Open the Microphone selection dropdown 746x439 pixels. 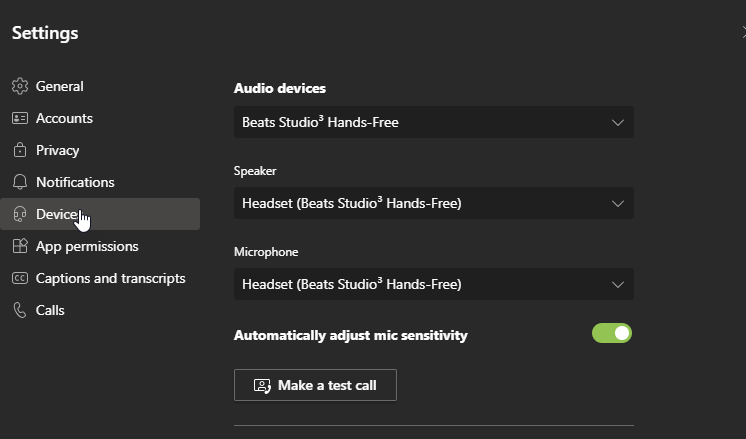433,284
